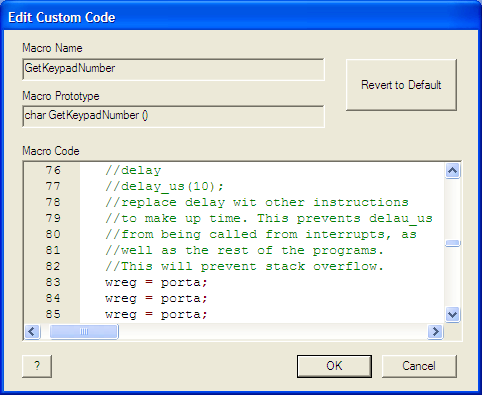Image resolution: width=482 pixels, height=395 pixels.
Task: Click the scroll left arrow below code
Action: [x=32, y=332]
